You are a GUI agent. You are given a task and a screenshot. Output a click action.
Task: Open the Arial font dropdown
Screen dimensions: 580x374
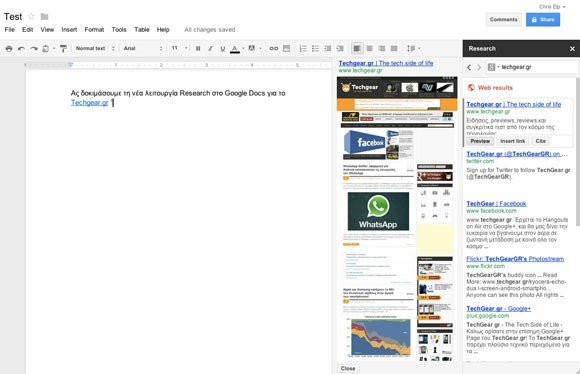coord(143,48)
